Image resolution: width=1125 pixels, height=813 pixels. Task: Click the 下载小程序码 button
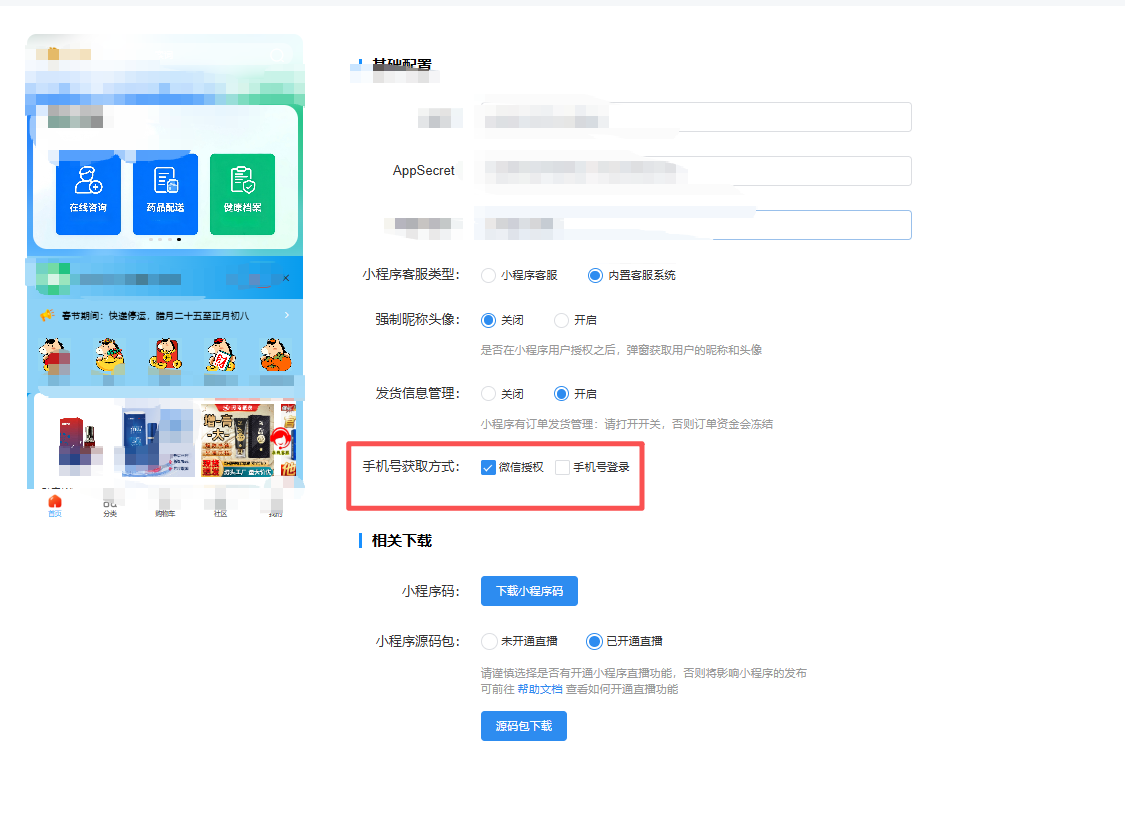pos(529,591)
